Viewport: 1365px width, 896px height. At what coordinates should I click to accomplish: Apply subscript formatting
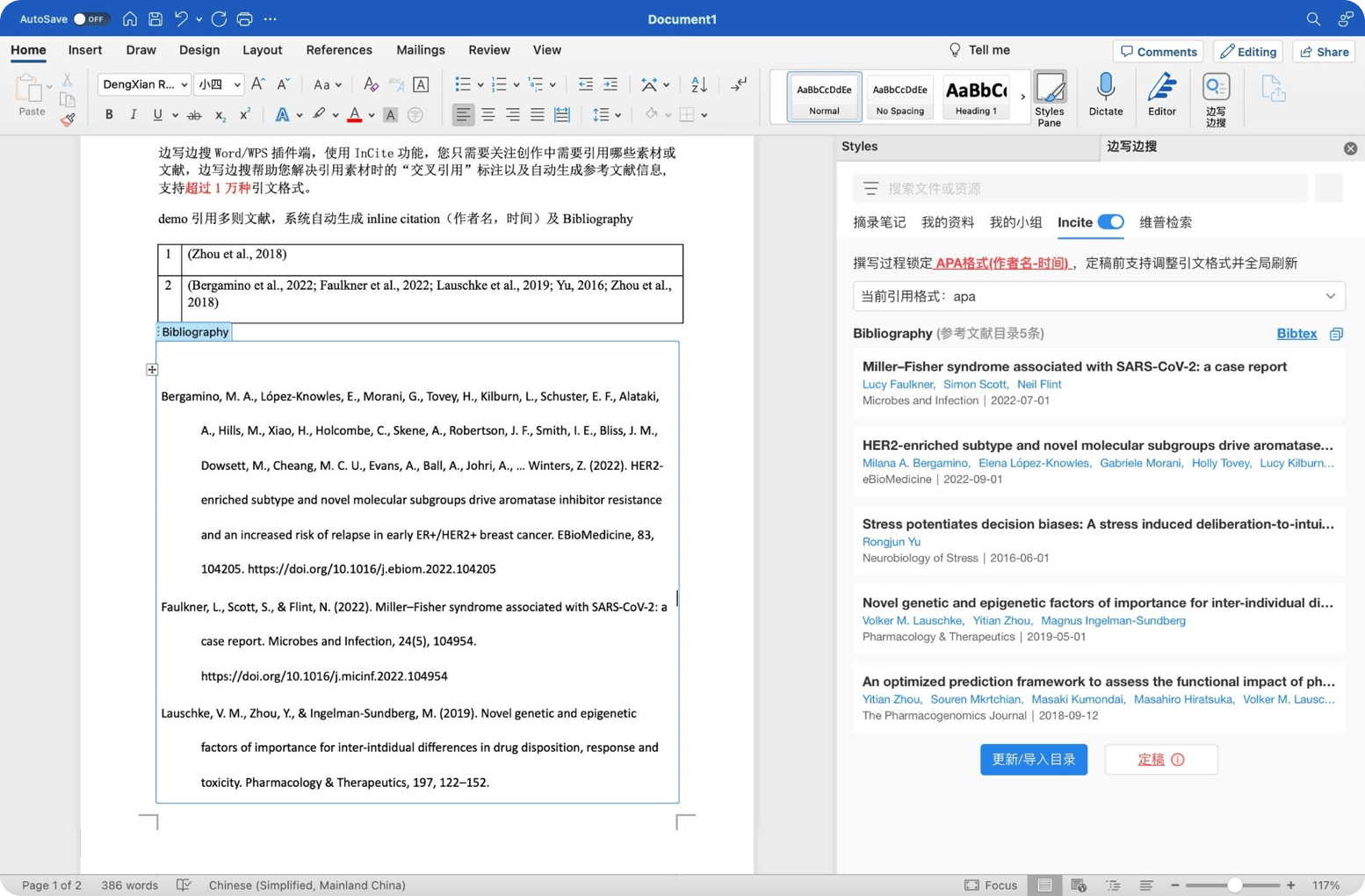click(220, 115)
